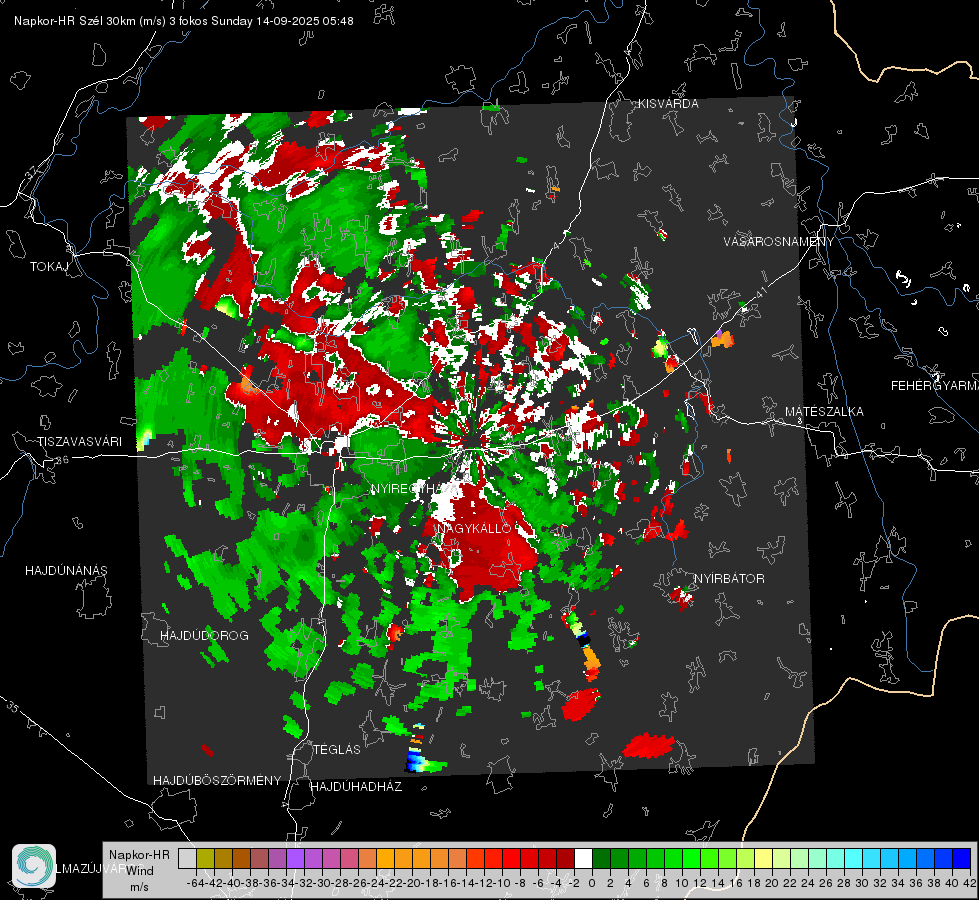979x900 pixels.
Task: Click the pale yellow legend swatch above 18
Action: 764,859
